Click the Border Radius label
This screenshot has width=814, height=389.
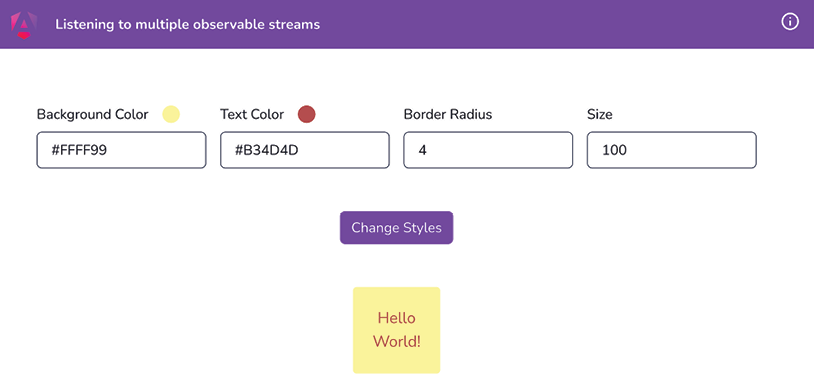click(x=448, y=114)
